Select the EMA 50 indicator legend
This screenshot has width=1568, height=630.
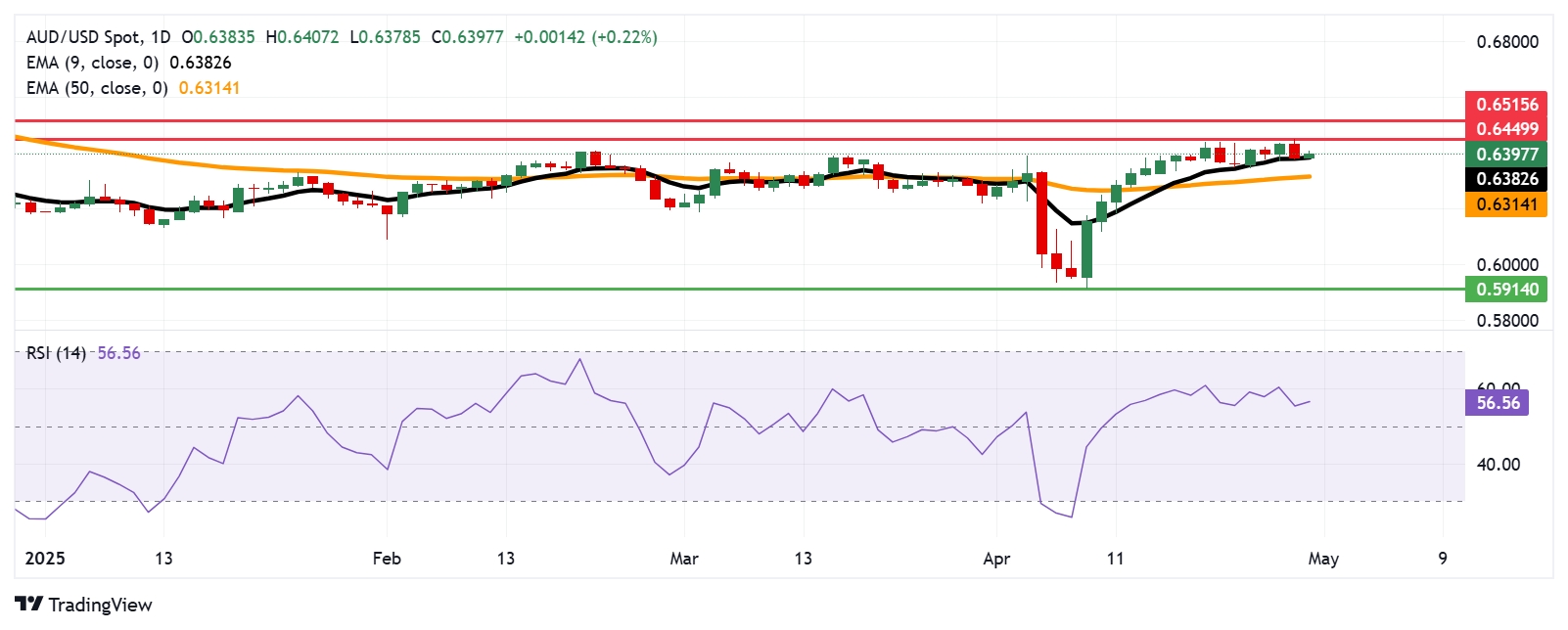[97, 88]
